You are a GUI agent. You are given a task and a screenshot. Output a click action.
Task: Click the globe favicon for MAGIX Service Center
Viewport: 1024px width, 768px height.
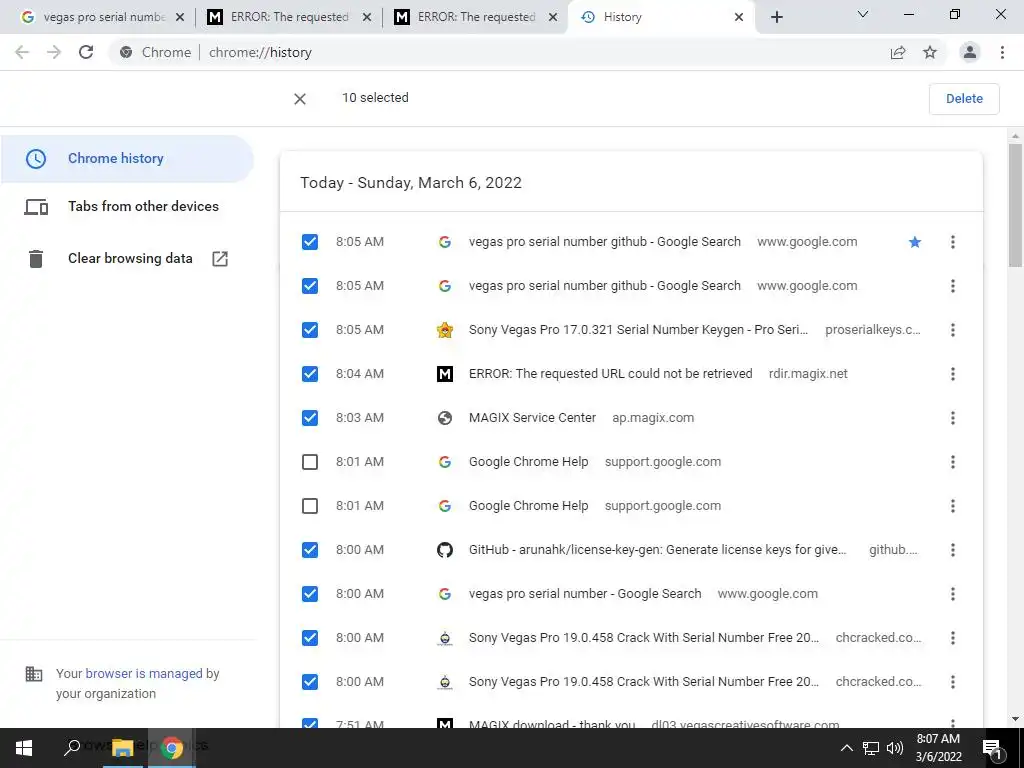click(445, 418)
